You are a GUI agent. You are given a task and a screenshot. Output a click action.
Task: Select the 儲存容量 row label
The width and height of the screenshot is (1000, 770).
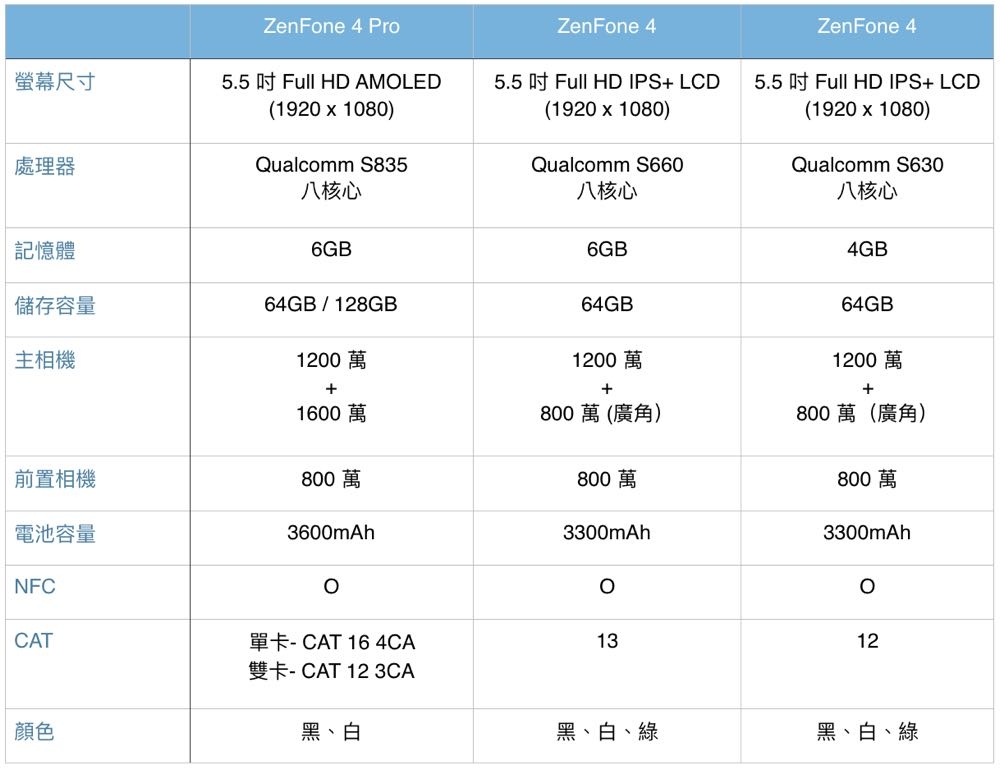55,306
